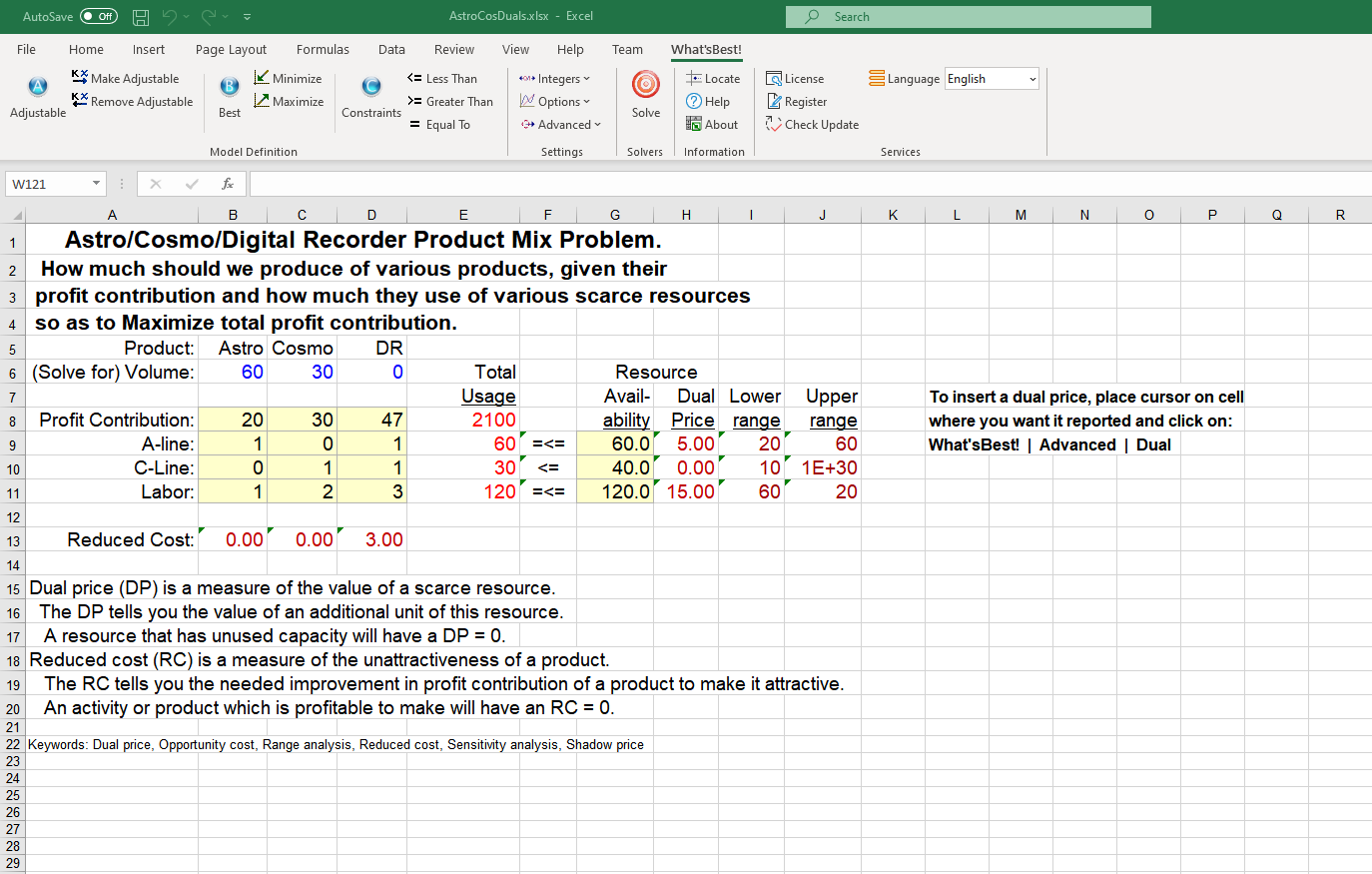The width and height of the screenshot is (1372, 874).
Task: Open the Redo history dropdown arrow
Action: pyautogui.click(x=225, y=17)
